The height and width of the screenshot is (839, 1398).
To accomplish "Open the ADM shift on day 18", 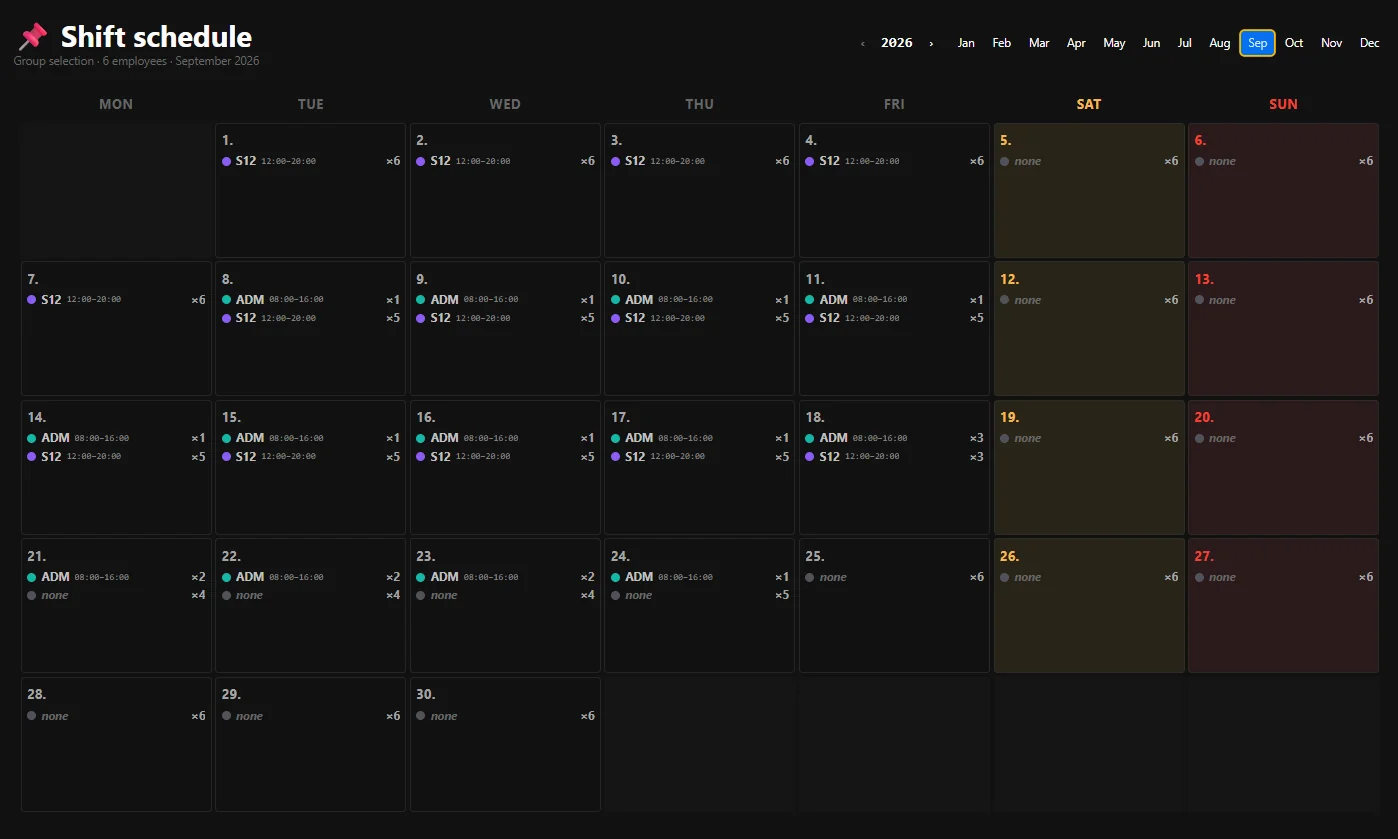I will (x=894, y=438).
